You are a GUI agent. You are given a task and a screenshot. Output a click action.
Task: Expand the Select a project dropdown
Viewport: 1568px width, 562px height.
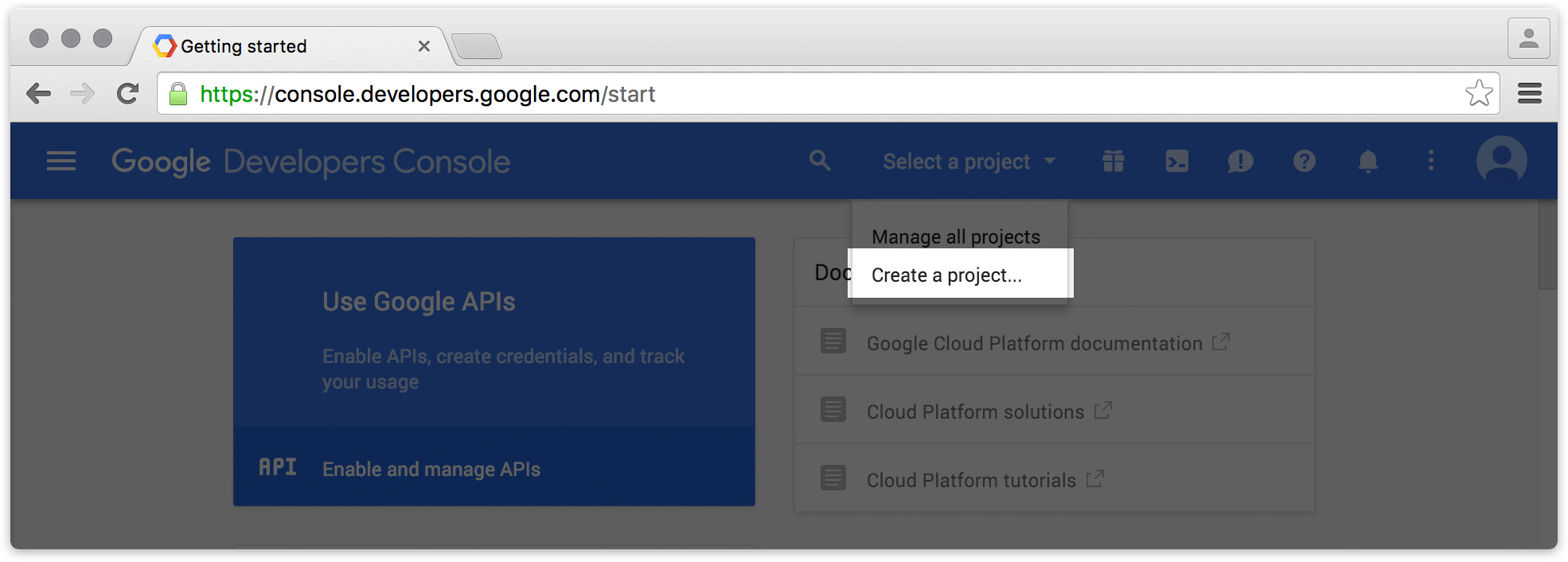pos(969,162)
